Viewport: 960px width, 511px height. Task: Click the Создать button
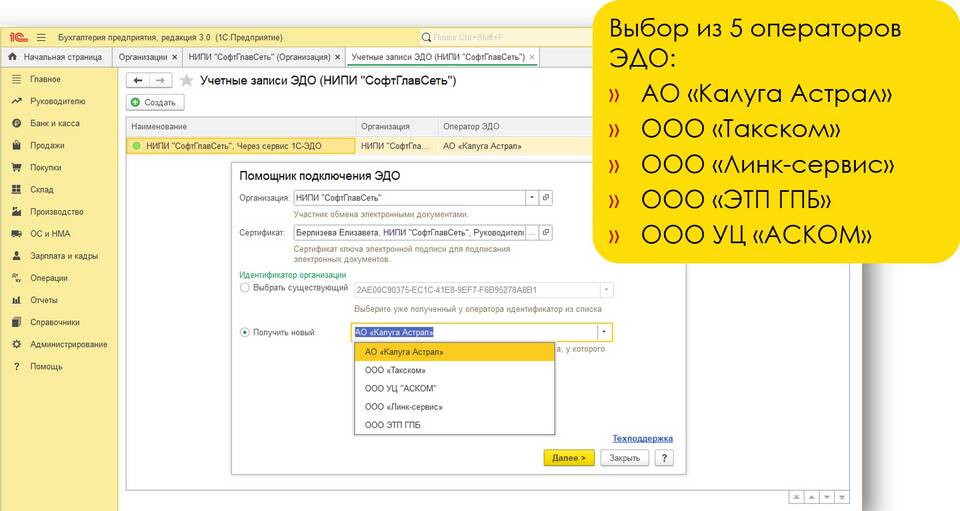click(155, 102)
